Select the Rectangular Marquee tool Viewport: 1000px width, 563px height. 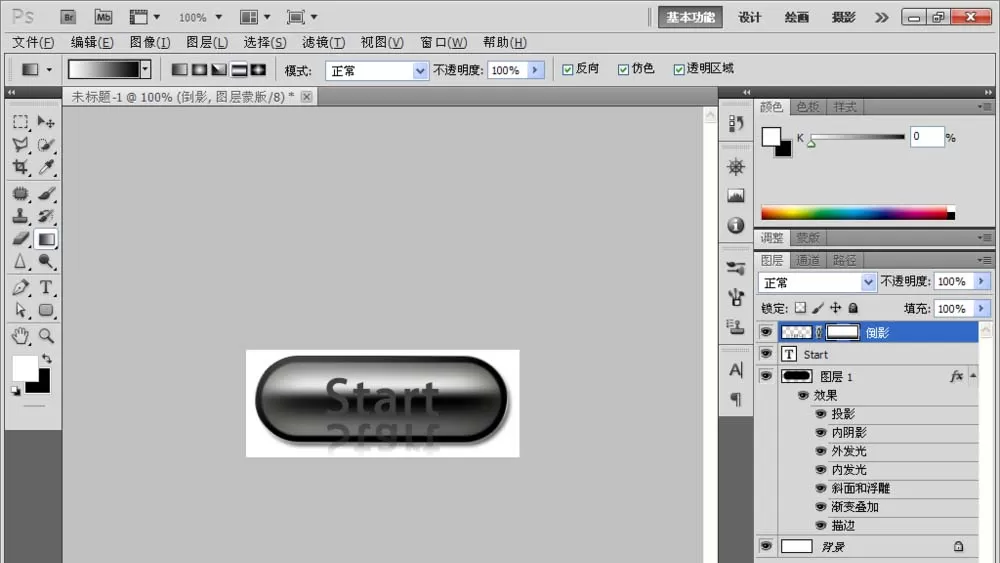tap(20, 122)
